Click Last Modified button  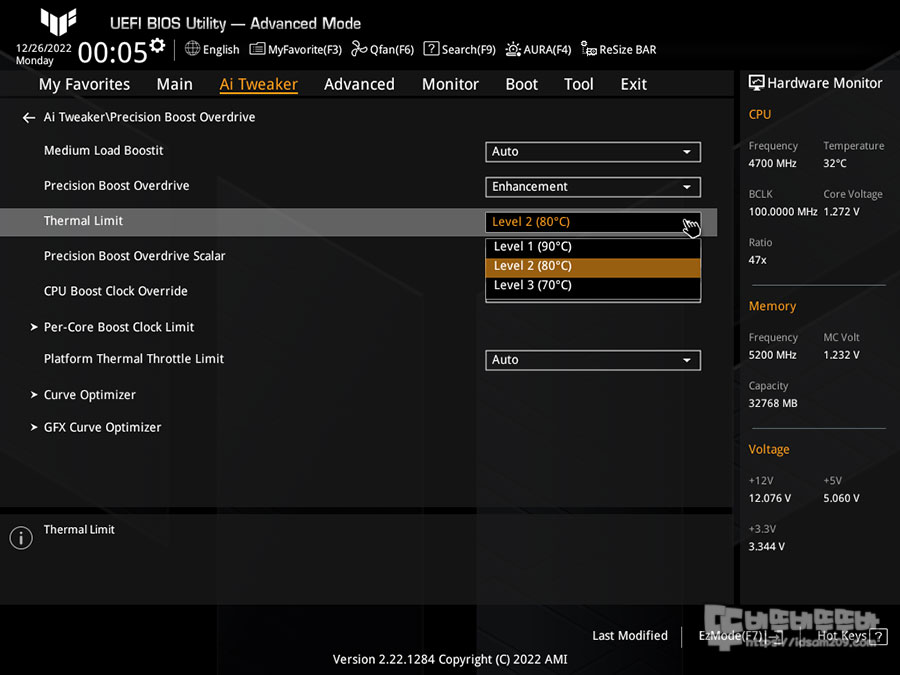point(630,636)
